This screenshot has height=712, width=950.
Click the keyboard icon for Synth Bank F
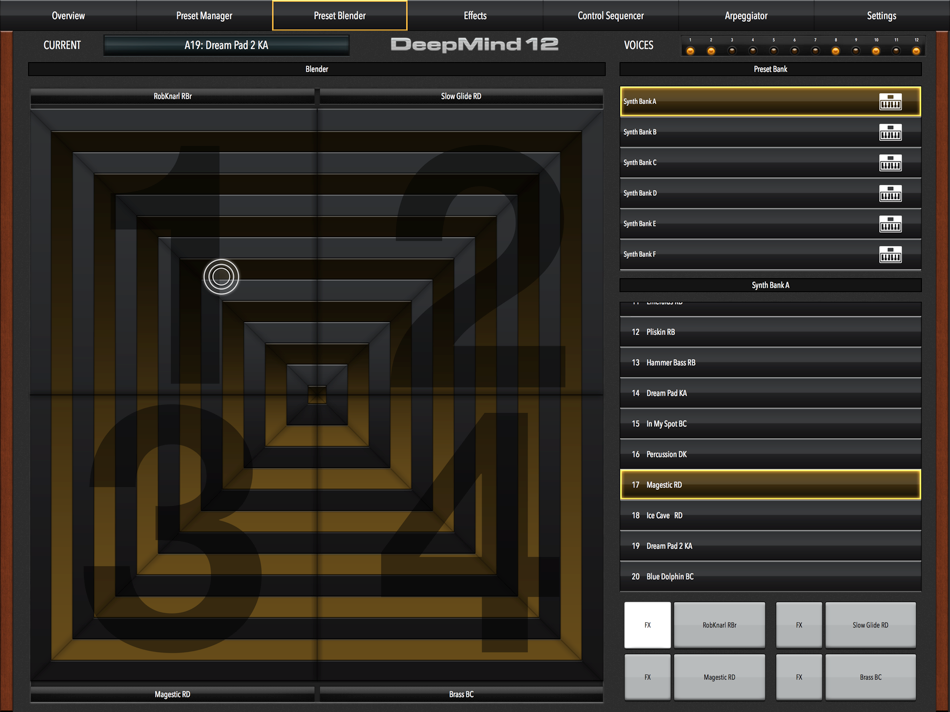coord(890,254)
